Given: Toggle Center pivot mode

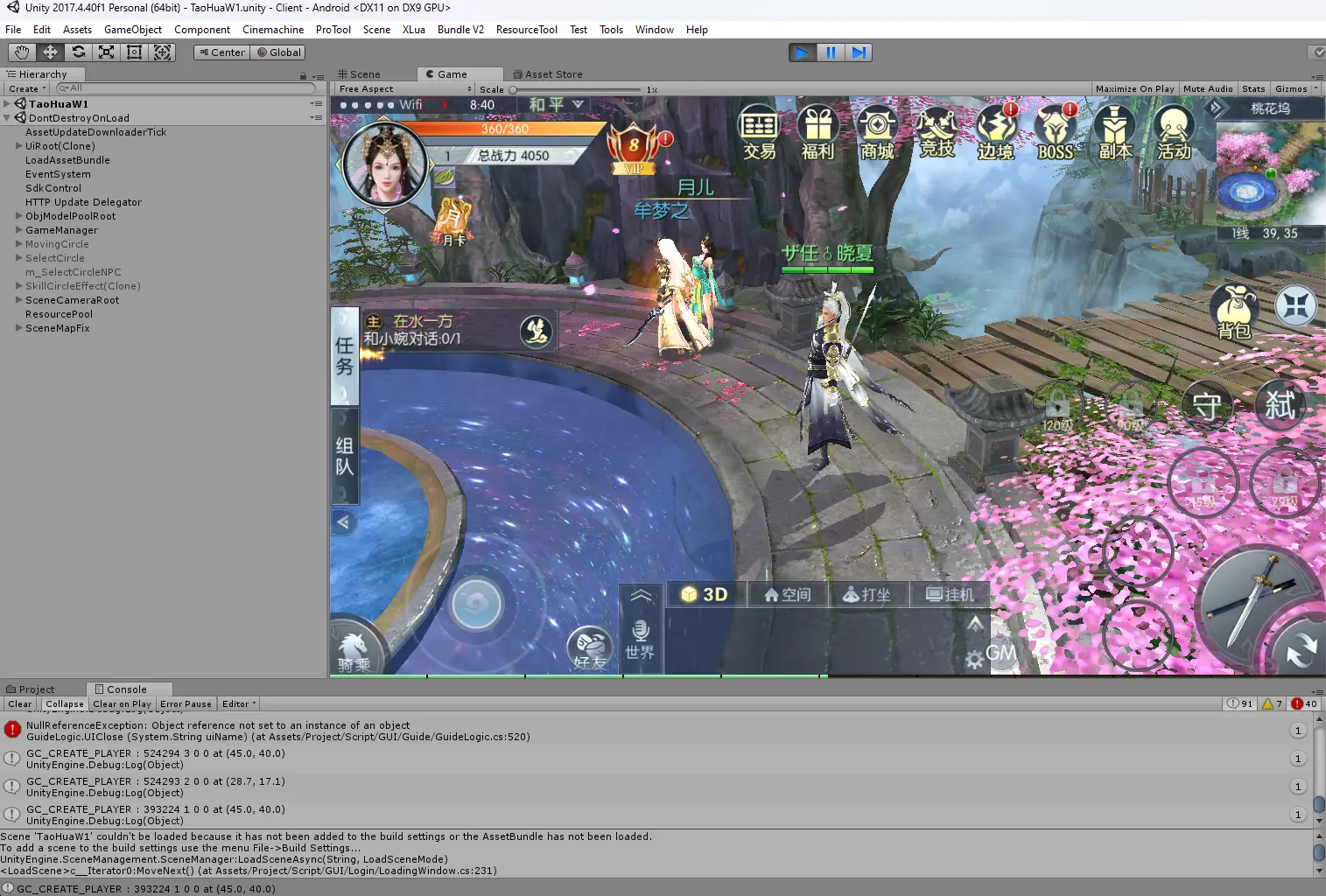Looking at the screenshot, I should point(222,52).
